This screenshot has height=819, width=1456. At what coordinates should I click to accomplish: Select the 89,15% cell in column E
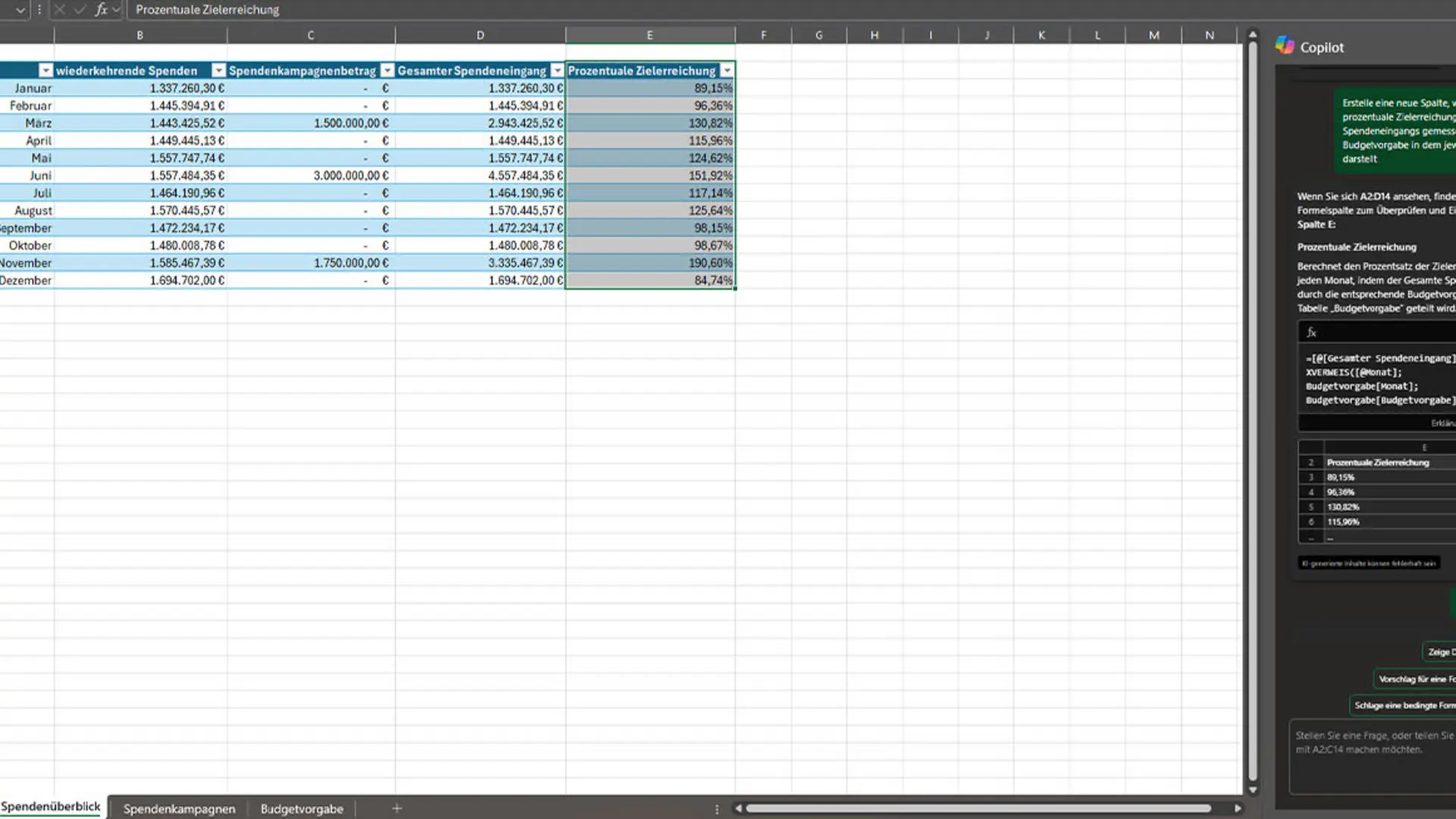651,88
